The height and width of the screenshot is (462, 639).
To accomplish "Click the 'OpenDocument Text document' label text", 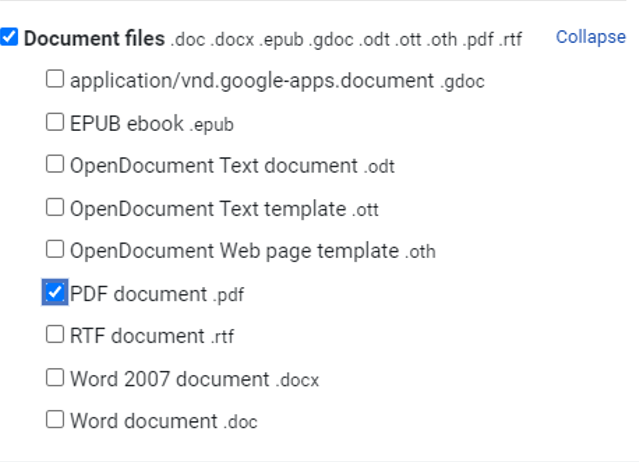I will coord(213,166).
